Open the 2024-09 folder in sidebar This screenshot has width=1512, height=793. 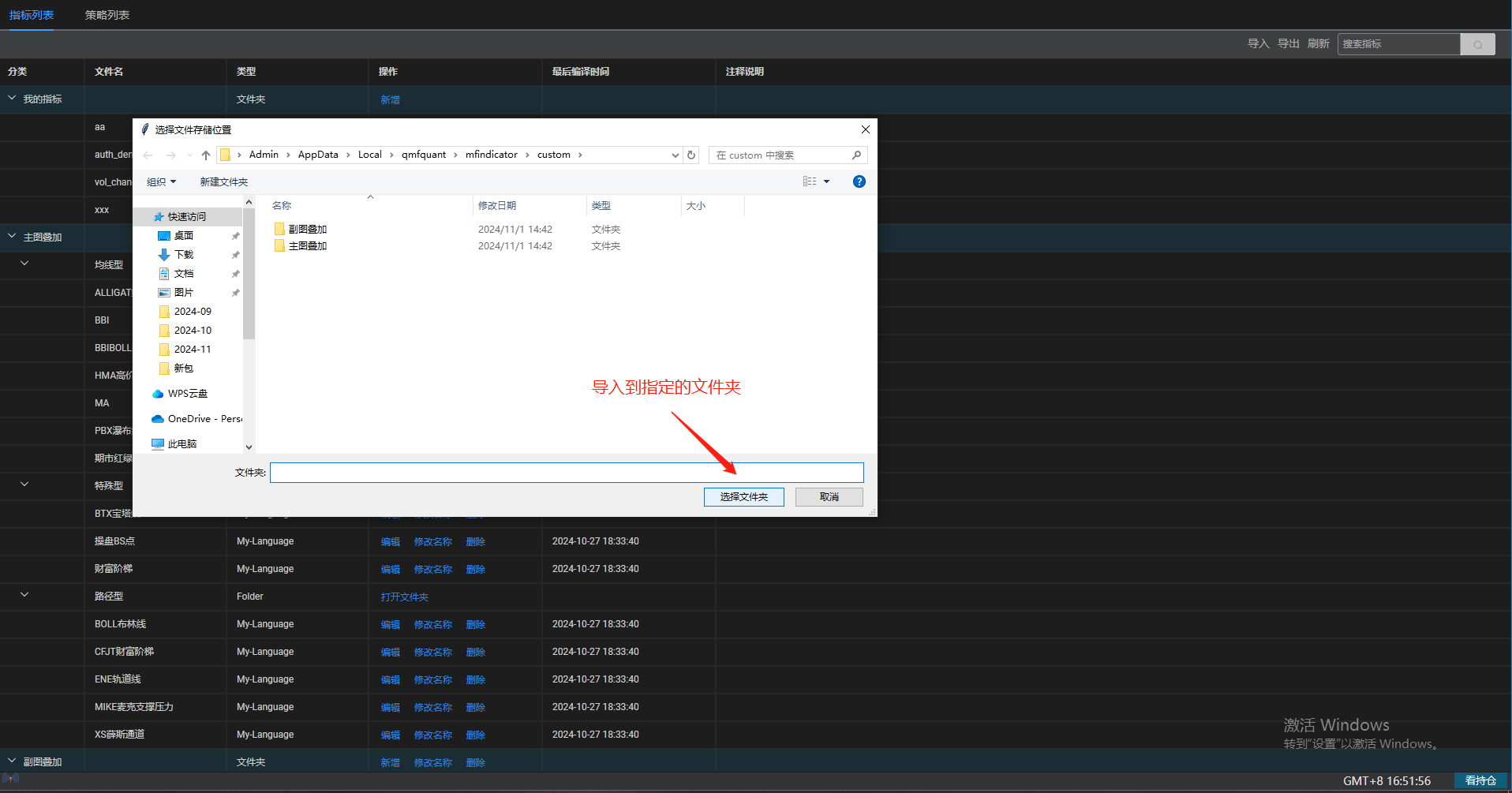click(193, 312)
